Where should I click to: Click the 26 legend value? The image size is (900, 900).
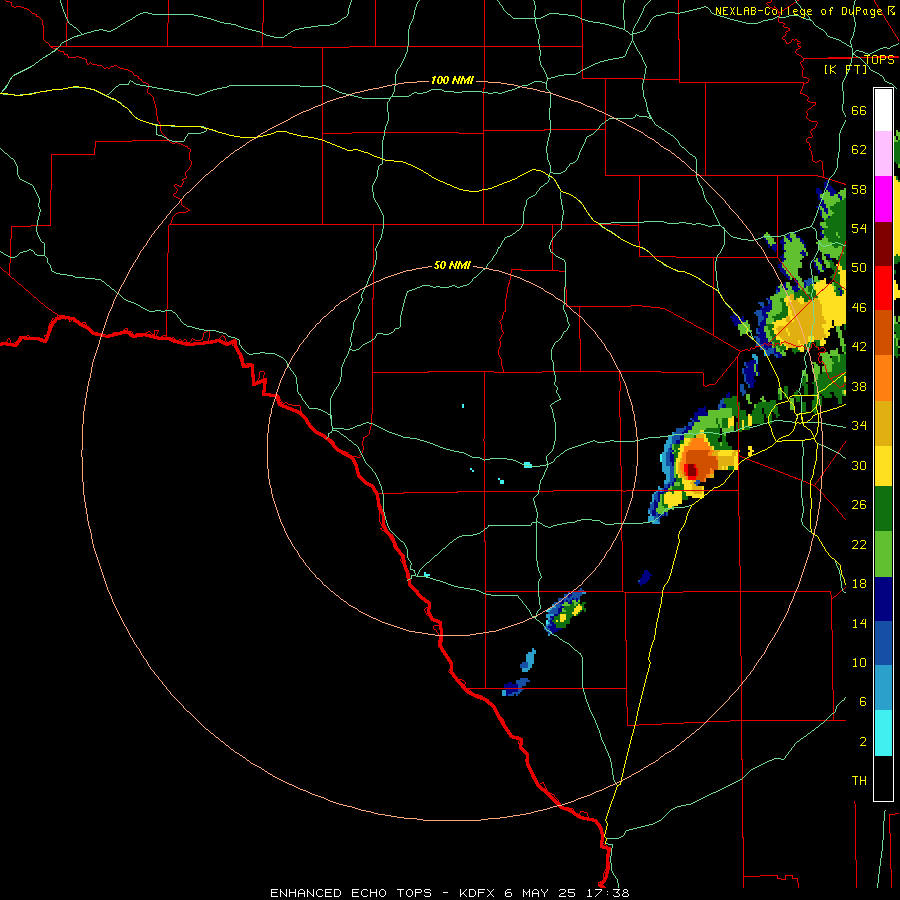pos(859,505)
